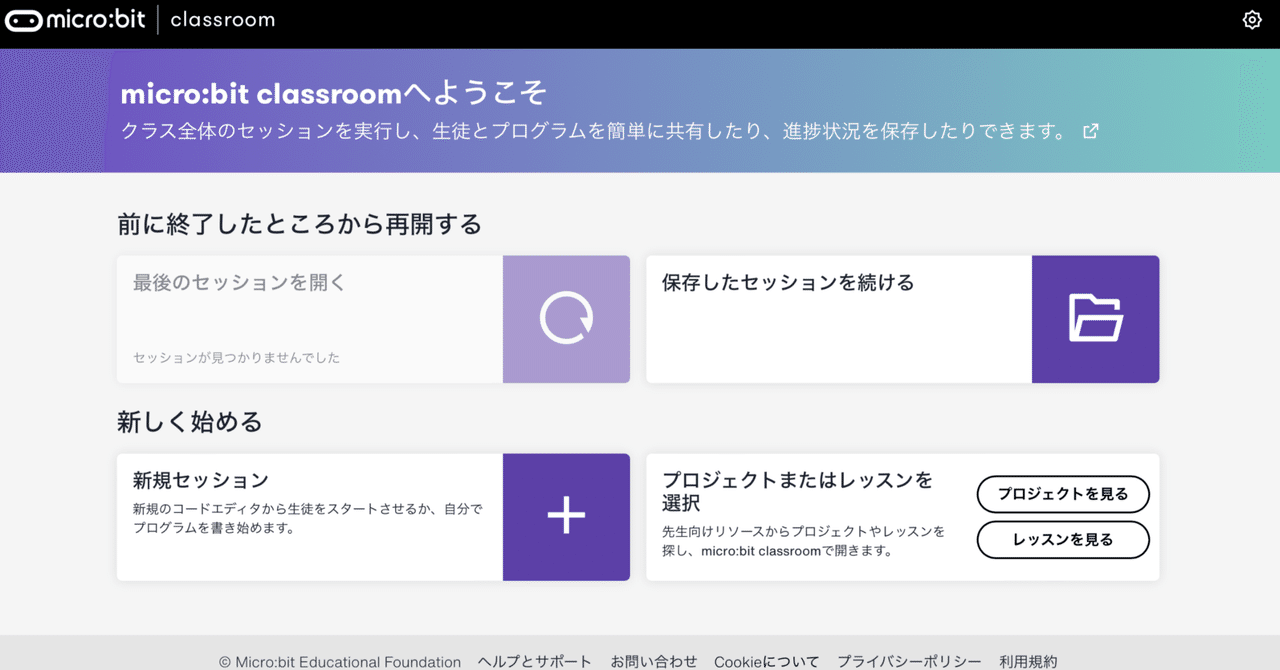Click the micro:bit logo in the header

(74, 19)
